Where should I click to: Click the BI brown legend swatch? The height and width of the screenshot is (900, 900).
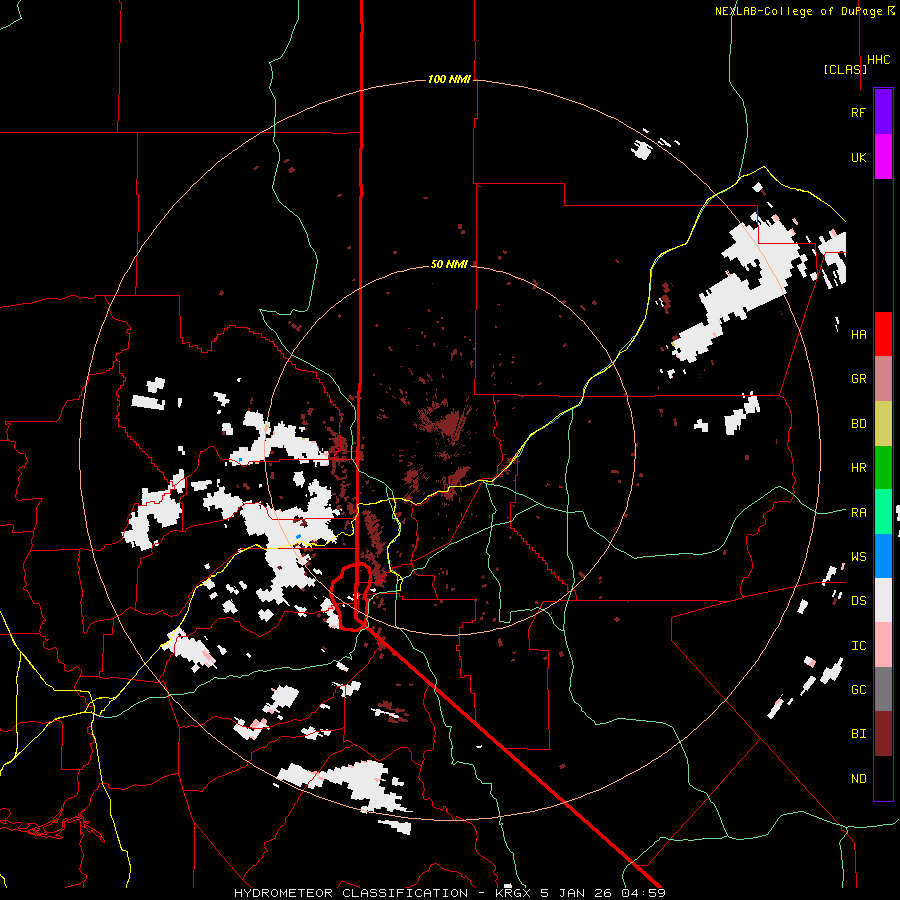[x=883, y=734]
